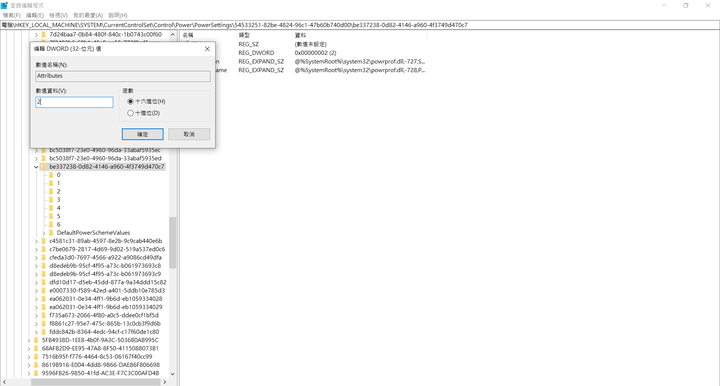720x386 pixels.
Task: Expand key d8edeb9b-95cf-4f95-a73c-b061973693c9
Action: point(36,274)
